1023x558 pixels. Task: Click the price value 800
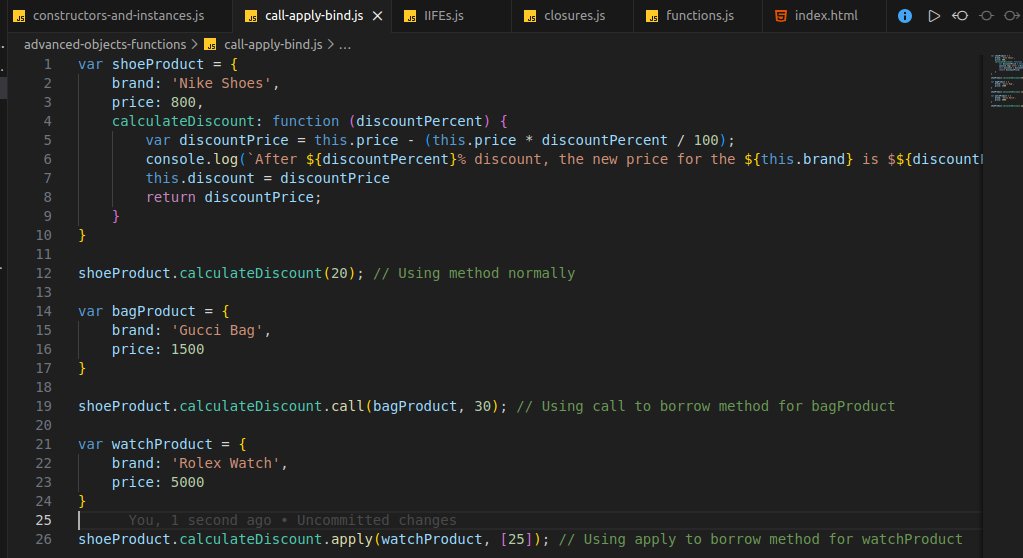pos(183,102)
